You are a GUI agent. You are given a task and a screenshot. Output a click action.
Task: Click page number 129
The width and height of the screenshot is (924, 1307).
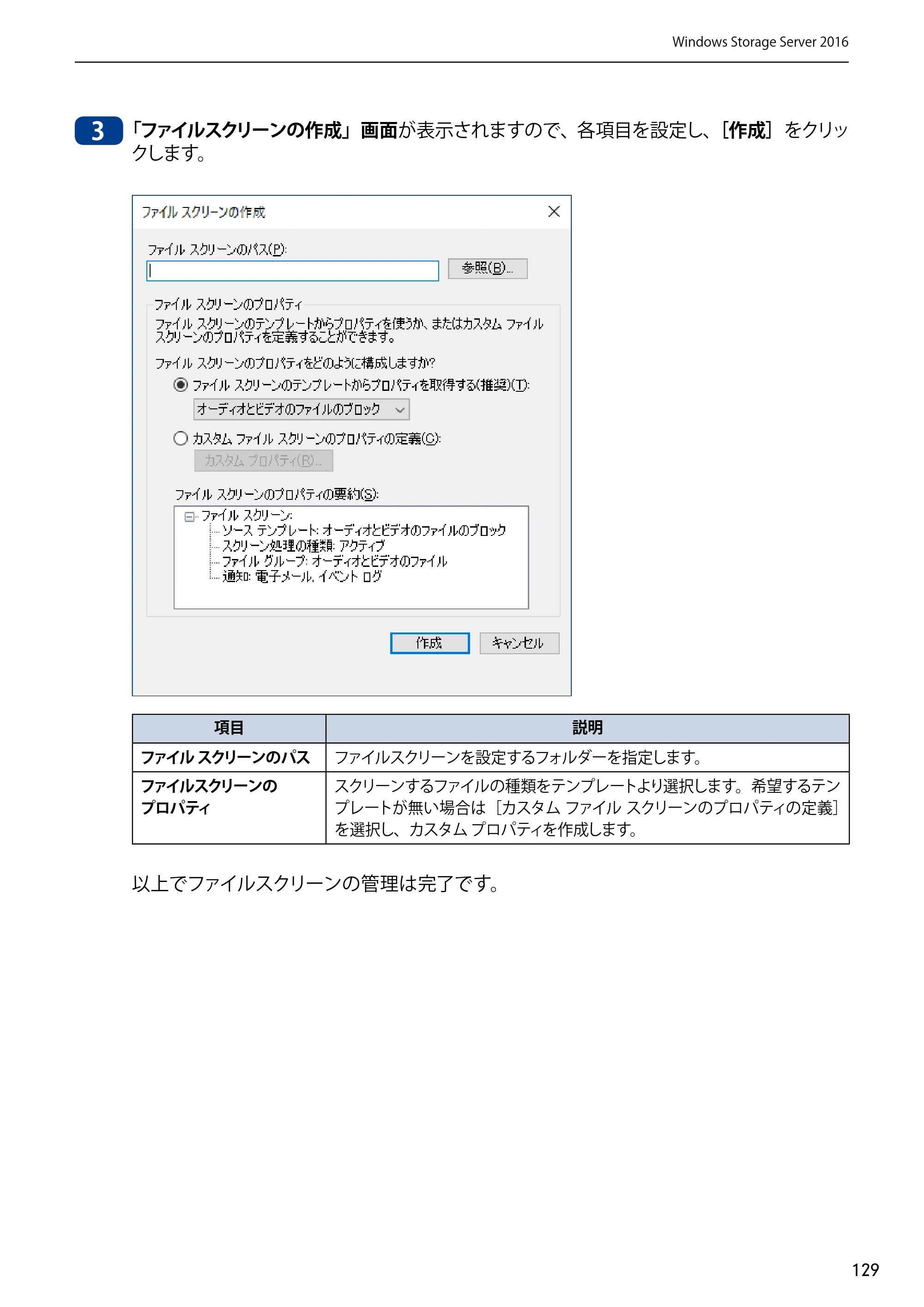click(865, 1270)
